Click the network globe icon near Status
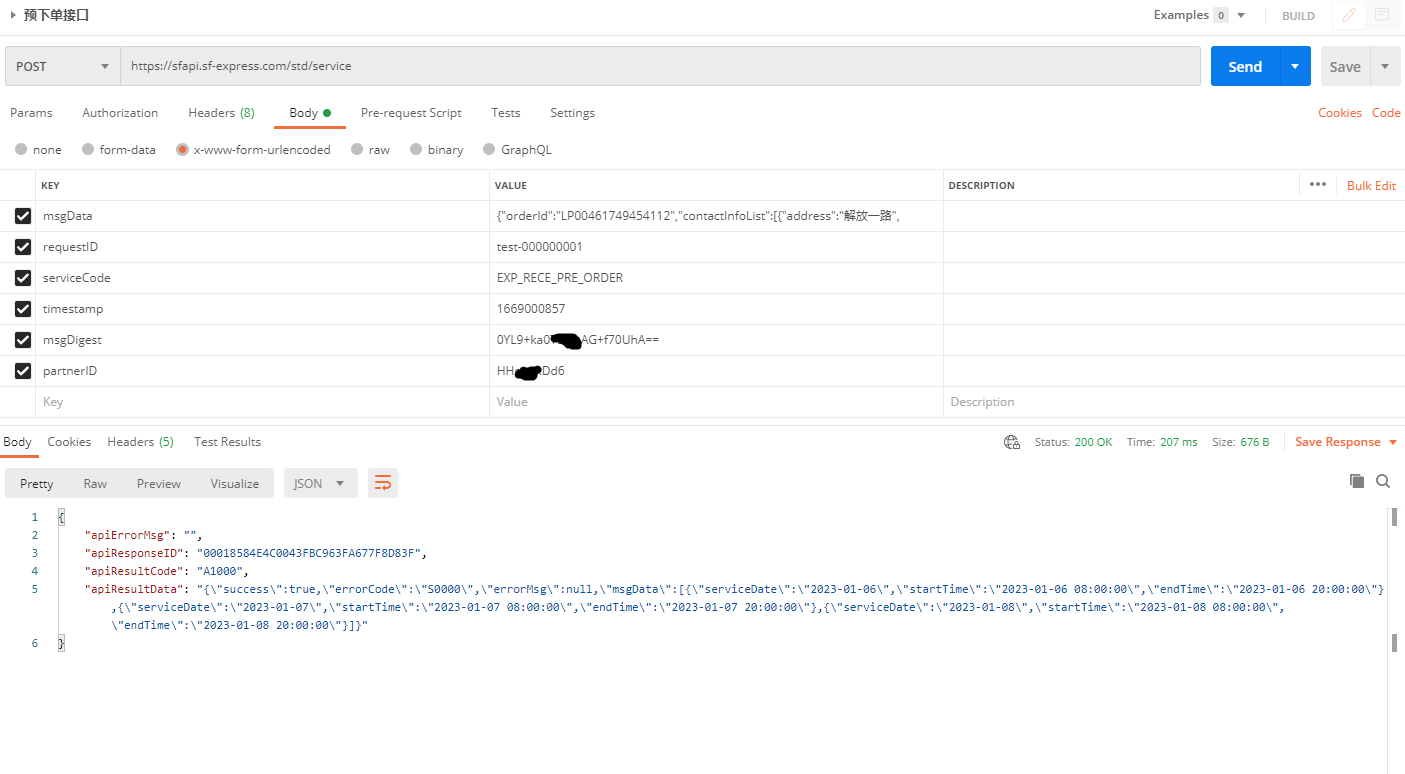Screen dimensions: 1405x774 click(1012, 442)
